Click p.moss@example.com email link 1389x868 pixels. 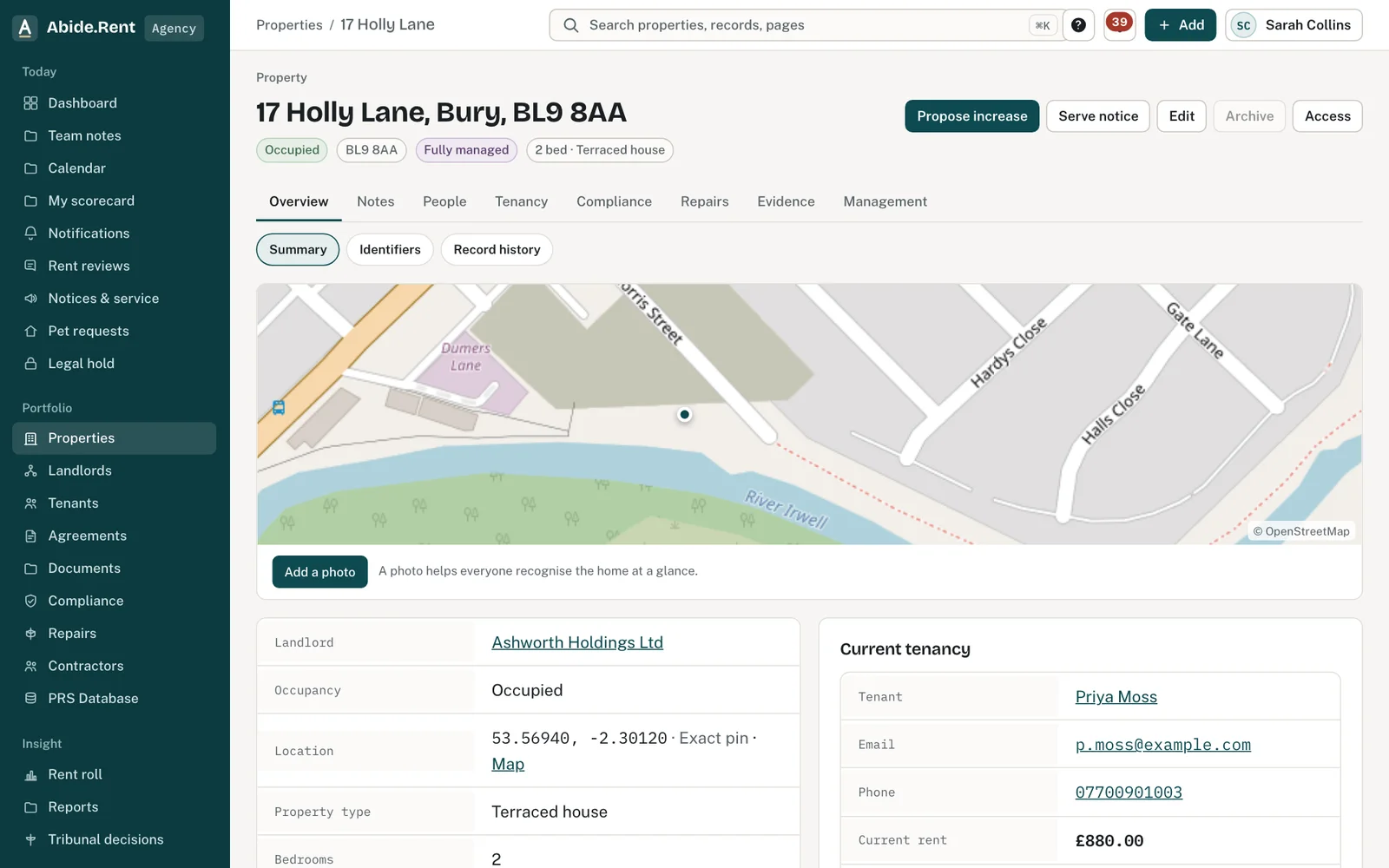click(1162, 745)
